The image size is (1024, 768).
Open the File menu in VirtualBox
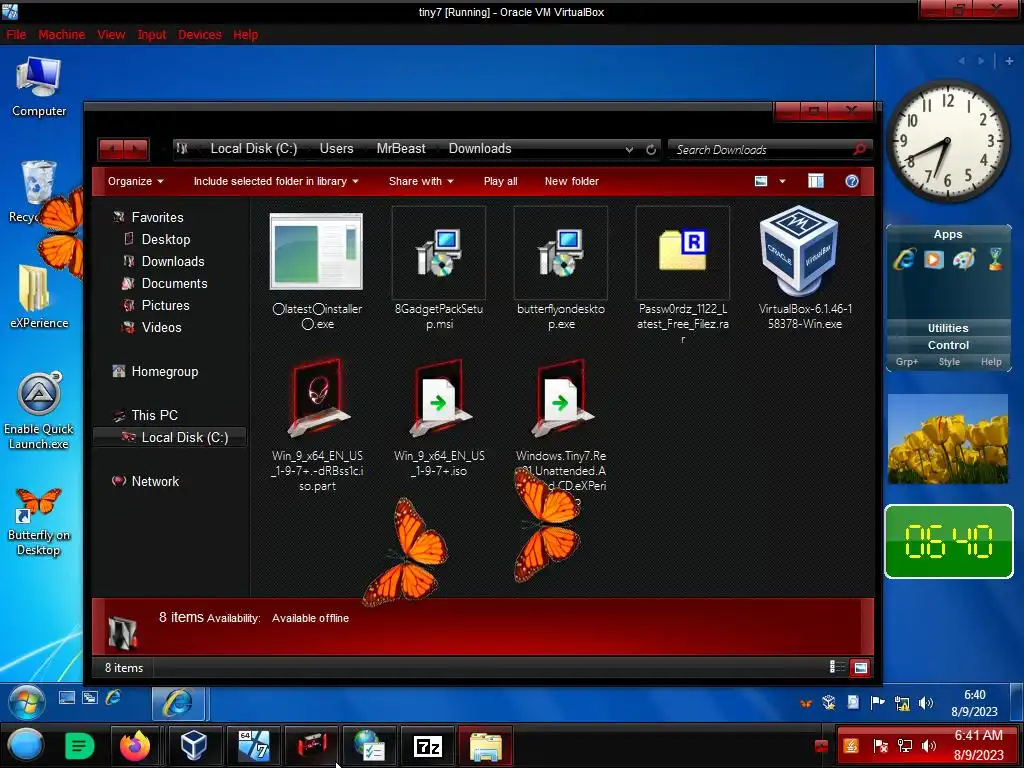pyautogui.click(x=16, y=35)
